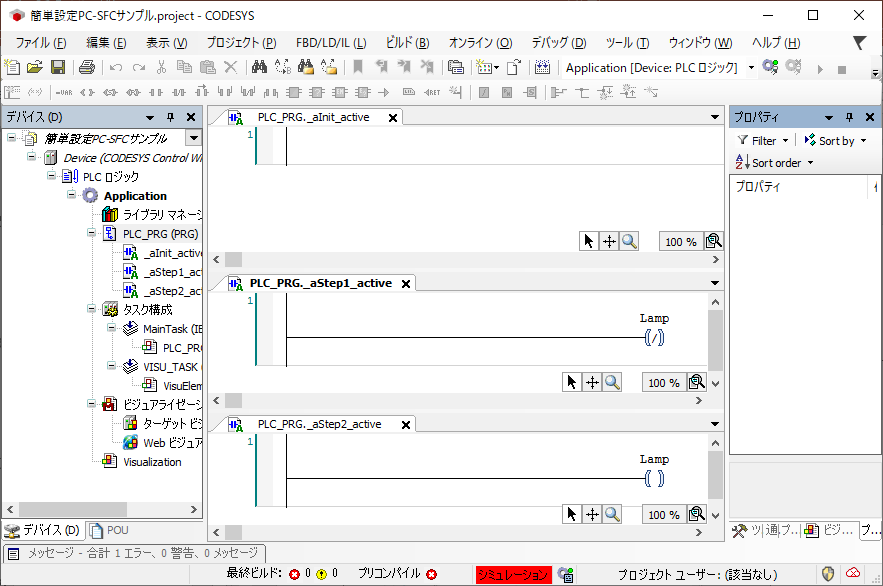883x586 pixels.
Task: Click the magnifier zoom icon in _aStep2_active editor
Action: [x=611, y=514]
